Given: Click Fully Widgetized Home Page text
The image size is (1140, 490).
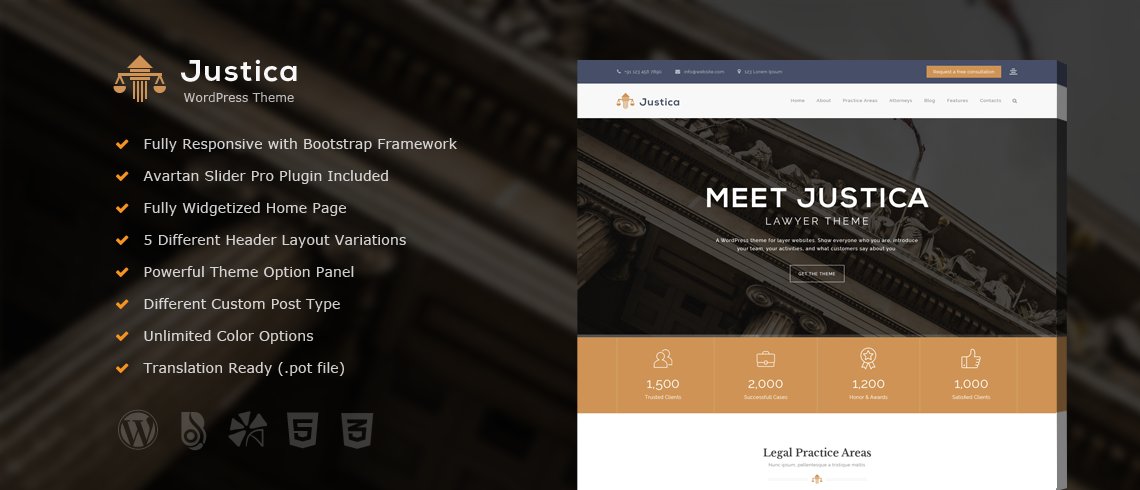Looking at the screenshot, I should pyautogui.click(x=244, y=208).
